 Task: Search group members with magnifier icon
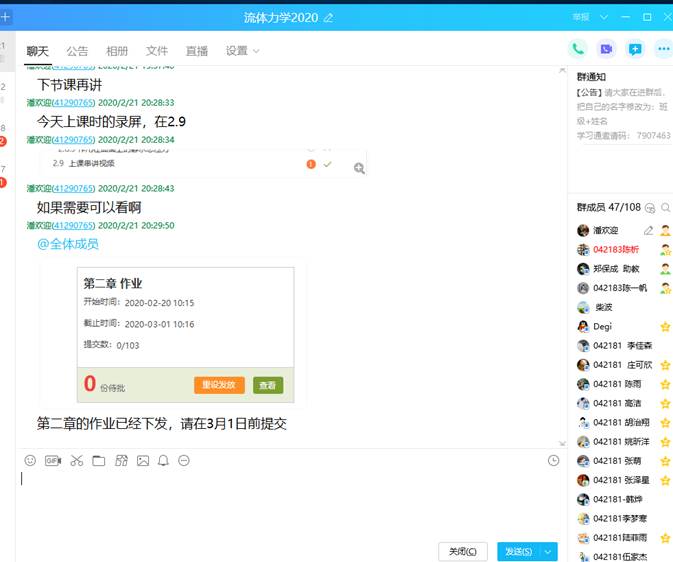point(665,207)
